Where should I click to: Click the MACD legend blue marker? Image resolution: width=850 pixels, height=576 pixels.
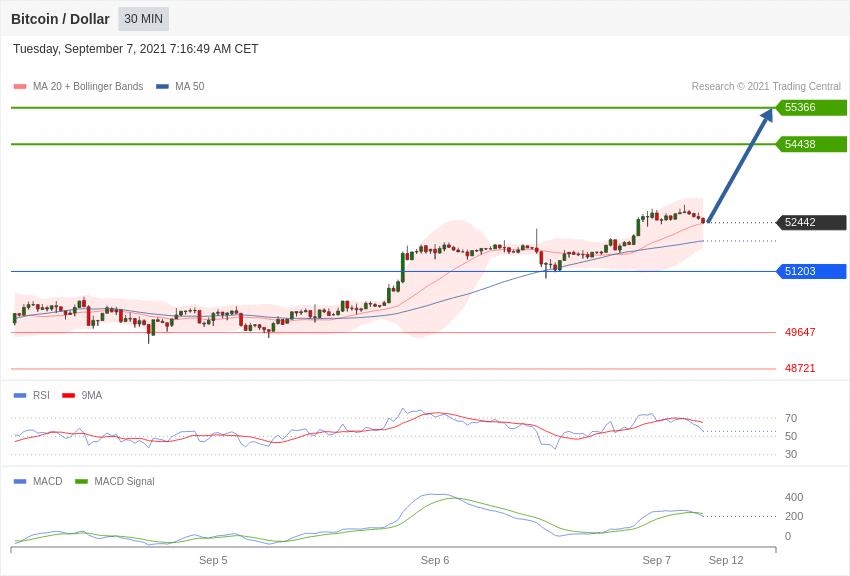click(20, 481)
